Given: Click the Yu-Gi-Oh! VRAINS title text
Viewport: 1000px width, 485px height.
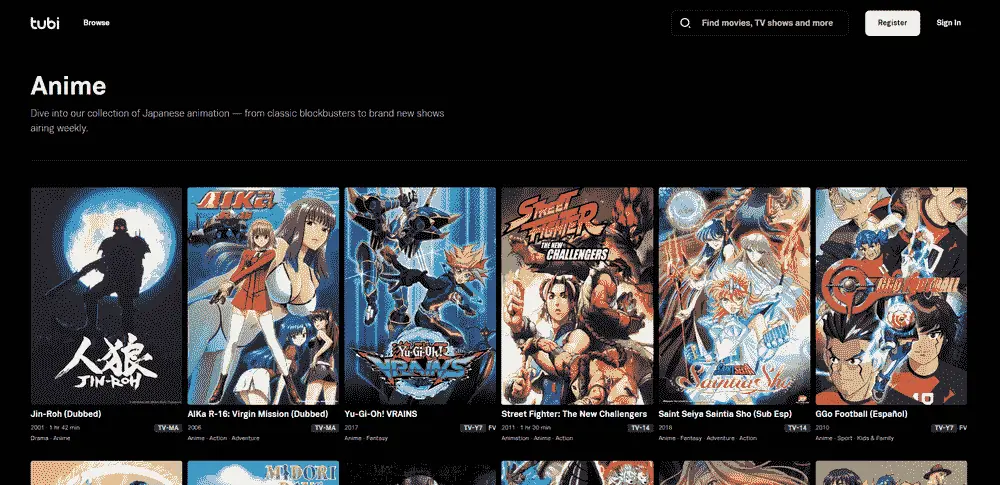Looking at the screenshot, I should tap(381, 414).
